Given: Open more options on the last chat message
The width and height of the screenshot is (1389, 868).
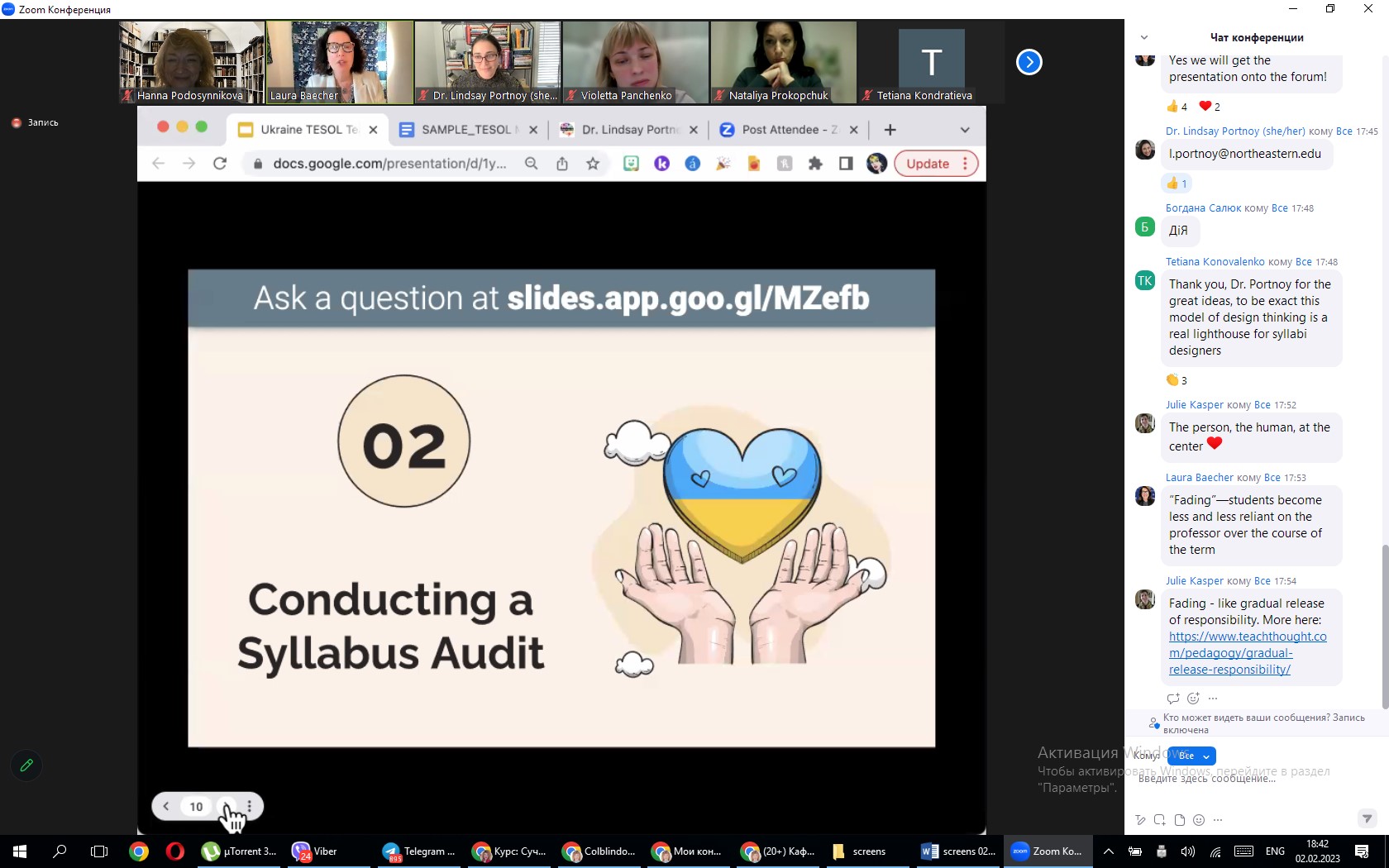Looking at the screenshot, I should (x=1213, y=699).
